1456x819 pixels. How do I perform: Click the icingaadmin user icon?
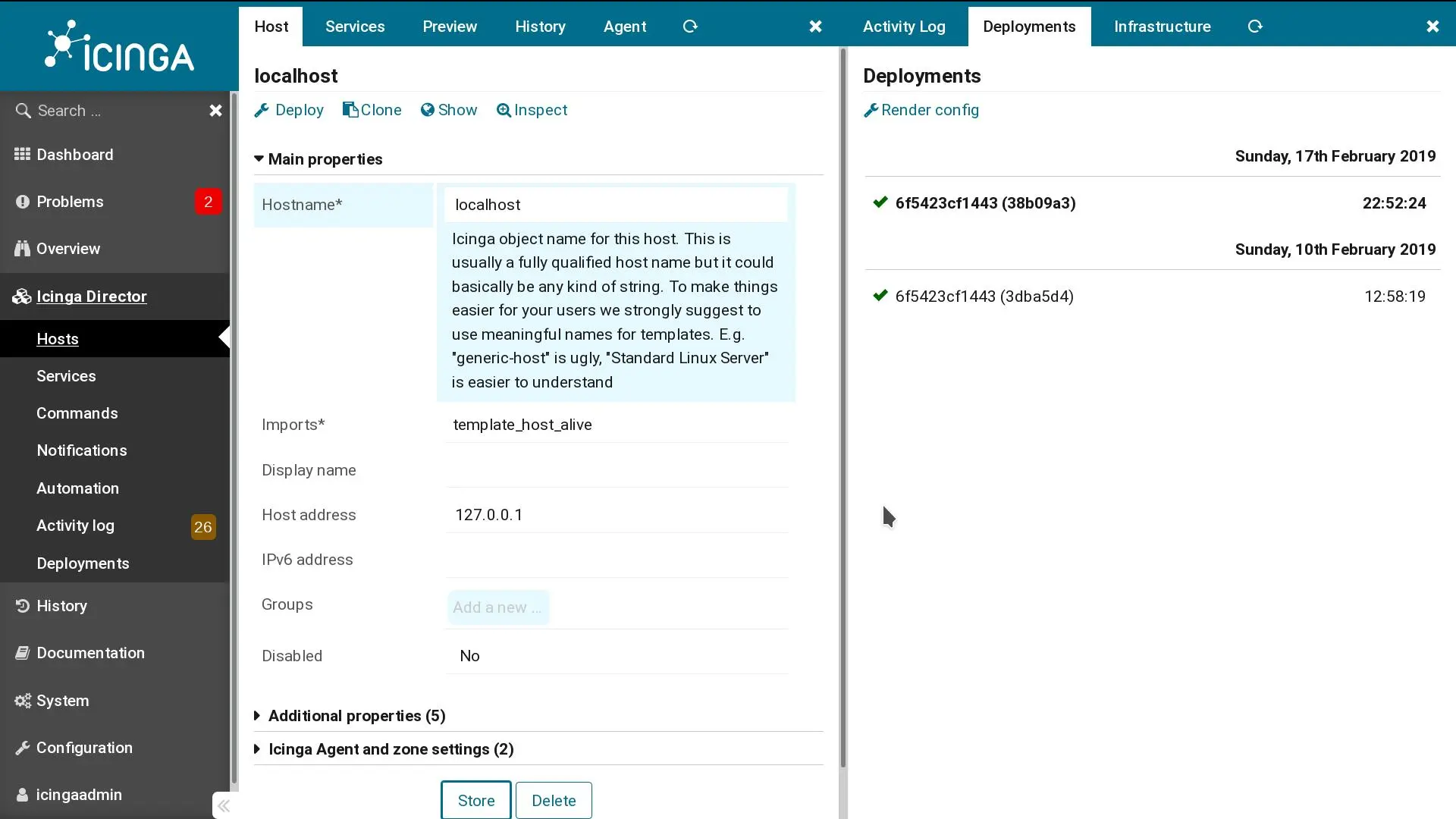coord(22,795)
